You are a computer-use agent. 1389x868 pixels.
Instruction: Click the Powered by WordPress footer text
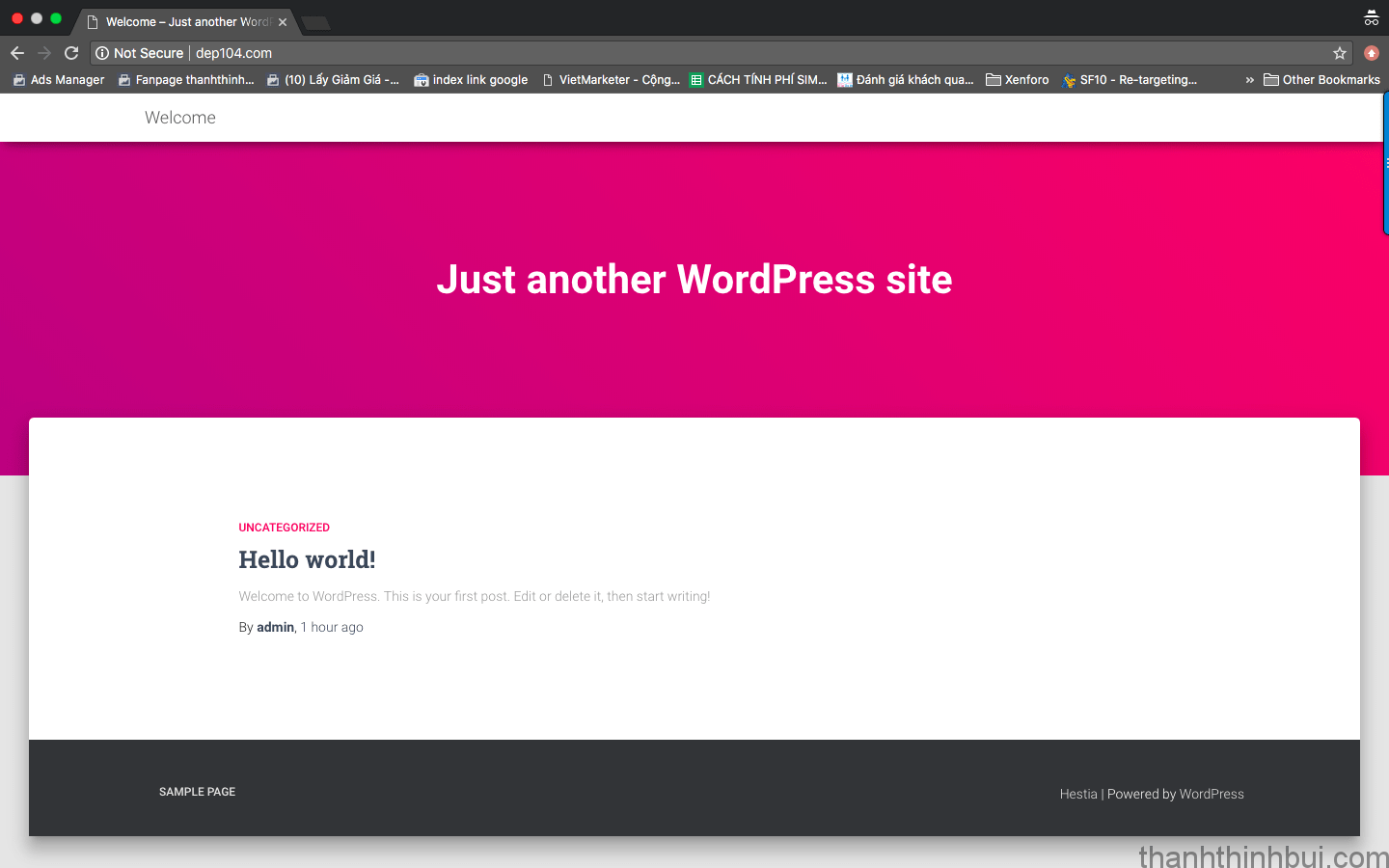(1176, 794)
